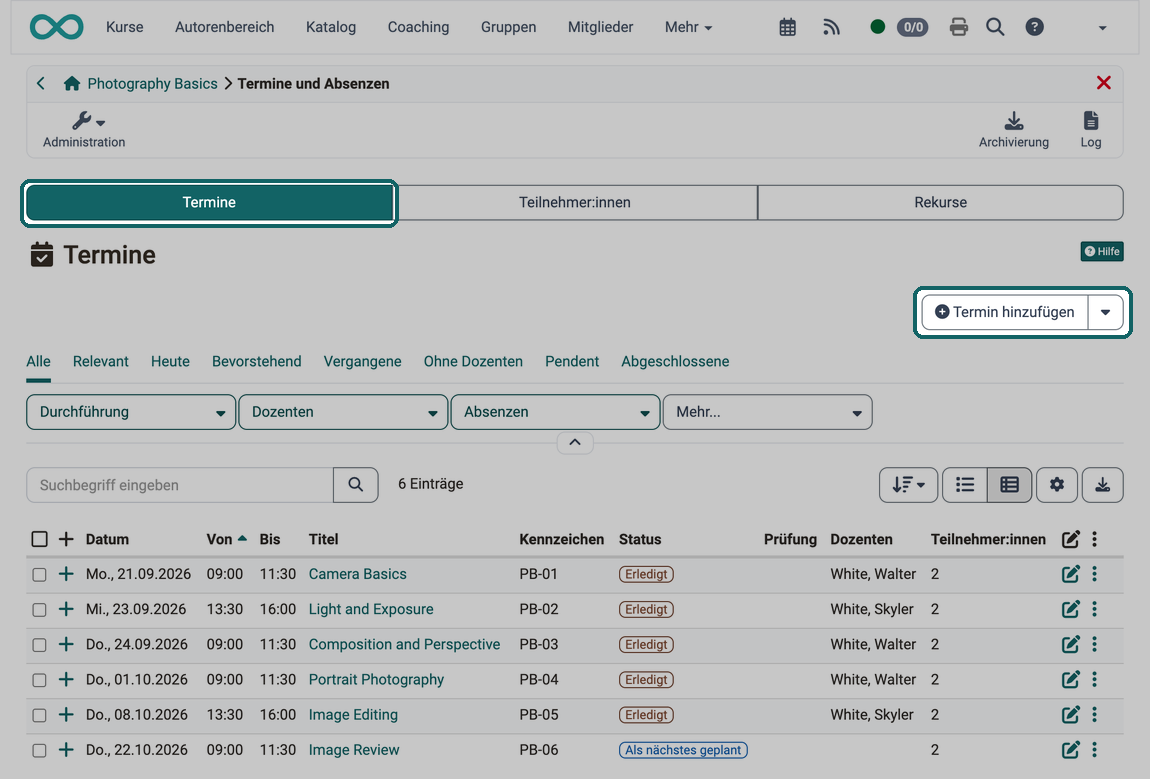Open the Archivierung download tool
The image size is (1150, 779).
(x=1014, y=130)
